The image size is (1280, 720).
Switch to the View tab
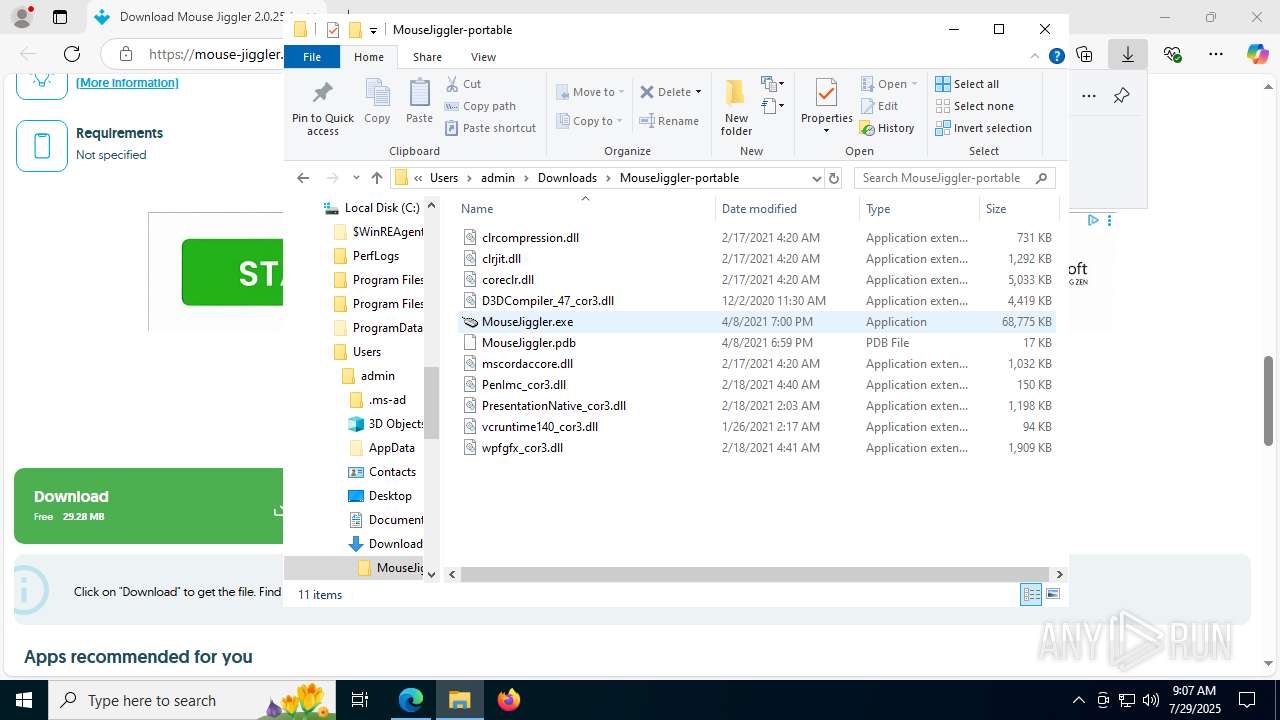click(x=483, y=57)
